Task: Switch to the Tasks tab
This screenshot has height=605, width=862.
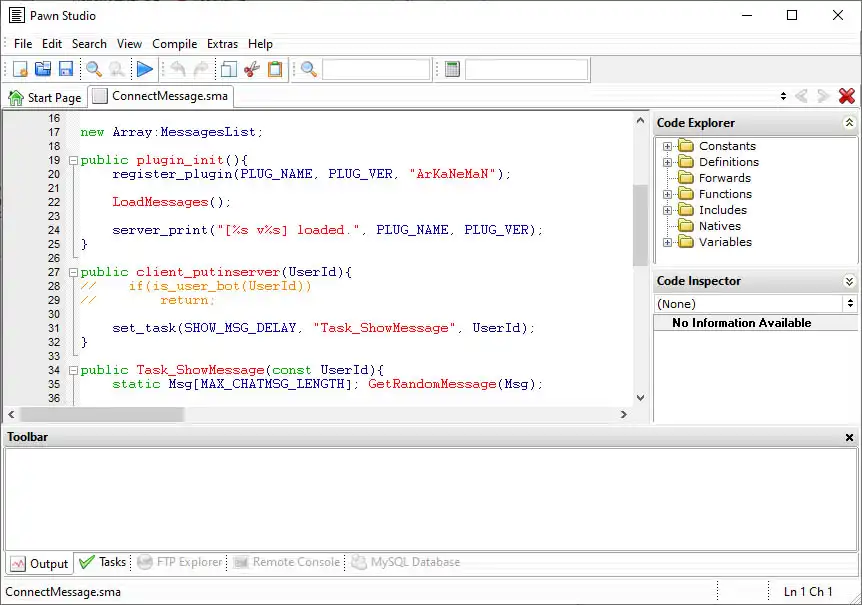Action: click(103, 562)
